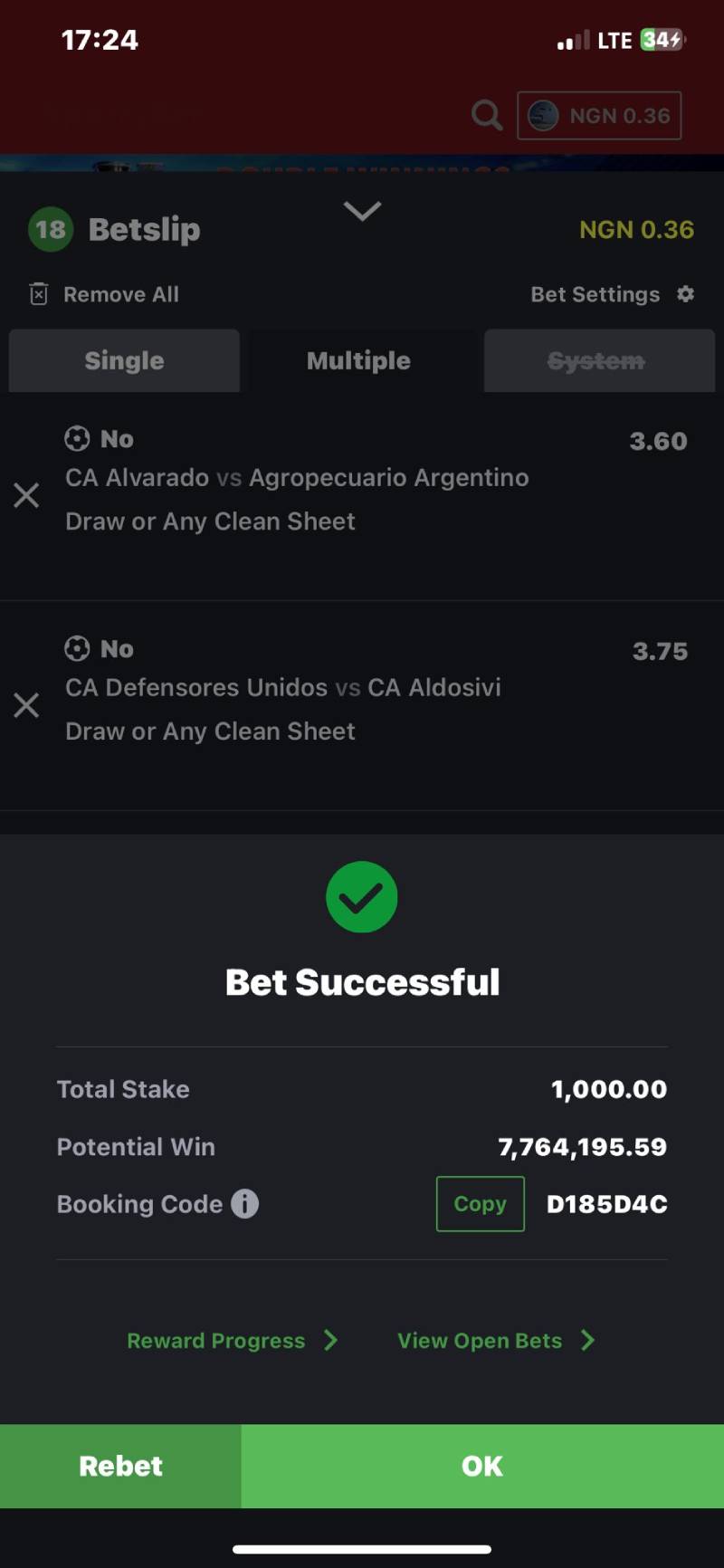Open Bet Settings gear icon

(685, 294)
